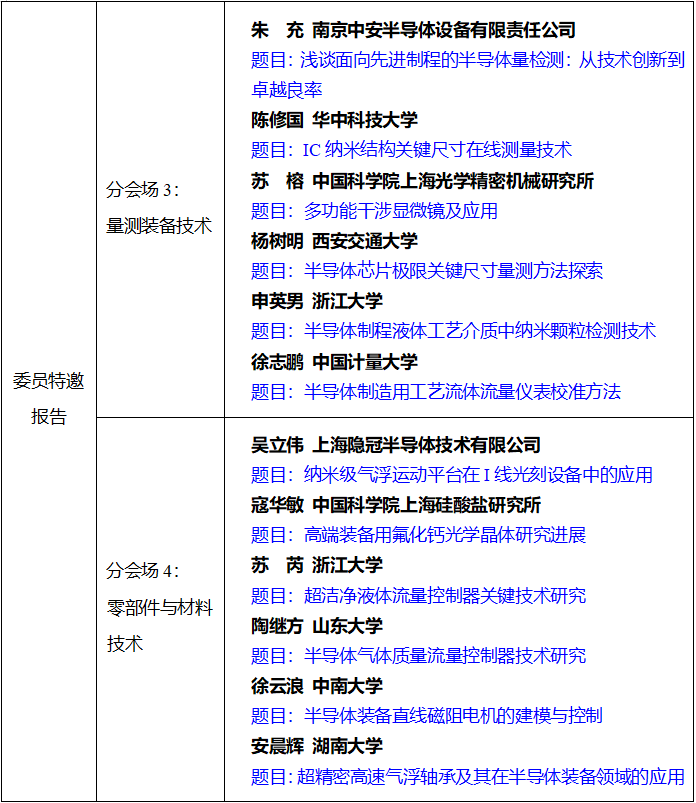This screenshot has height=803, width=696.
Task: Open the 高端装备用氟化钙光学晶体研究进展 title
Action: [x=418, y=535]
